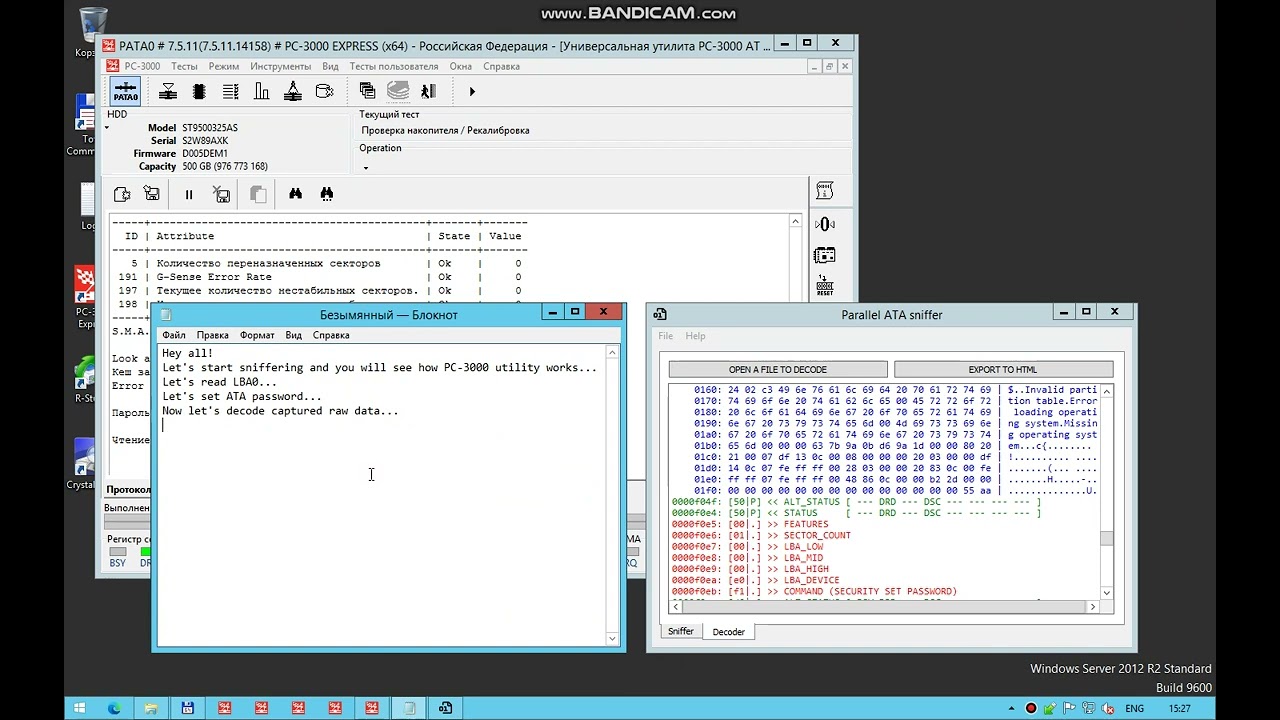This screenshot has width=1280, height=720.
Task: Switch to the ATA sniffer taskbar icon
Action: pos(446,708)
